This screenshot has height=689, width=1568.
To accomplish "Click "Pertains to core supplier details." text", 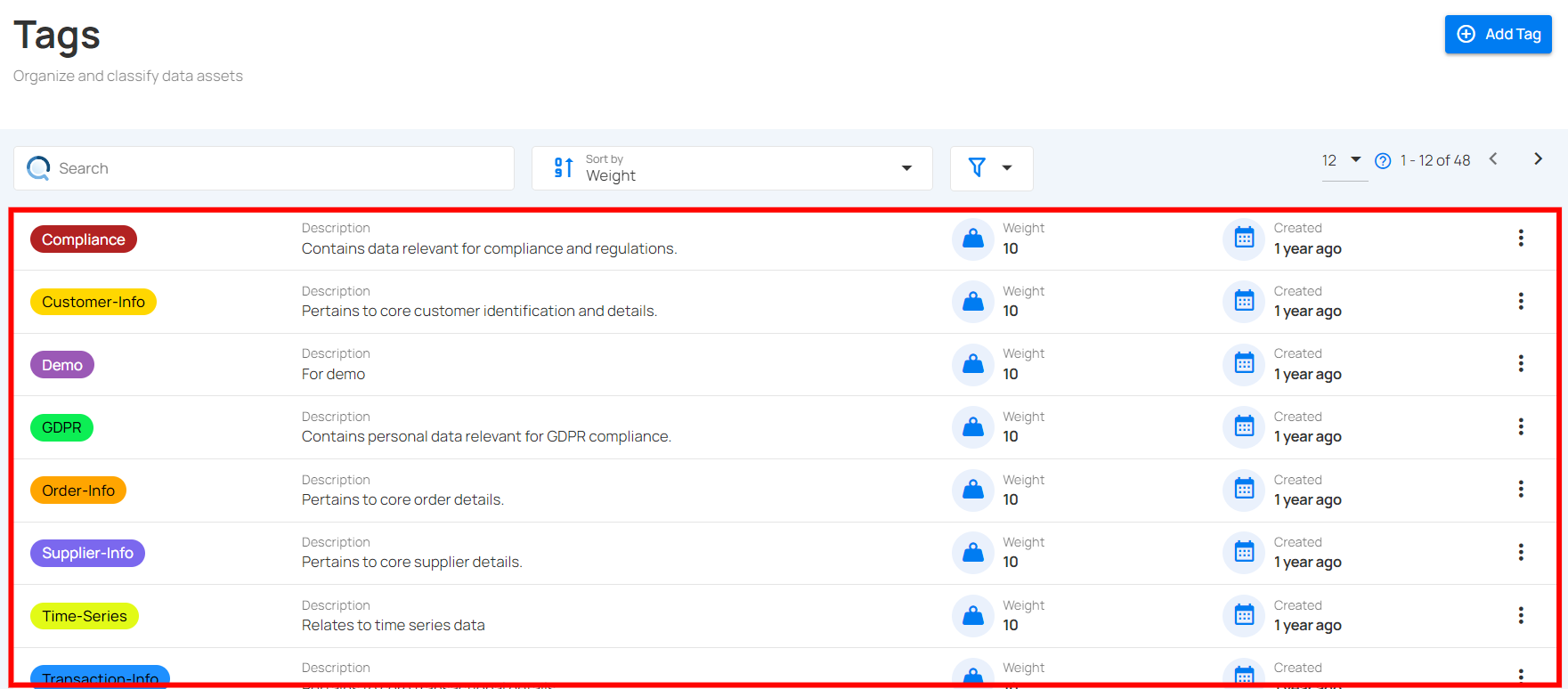I will (412, 563).
